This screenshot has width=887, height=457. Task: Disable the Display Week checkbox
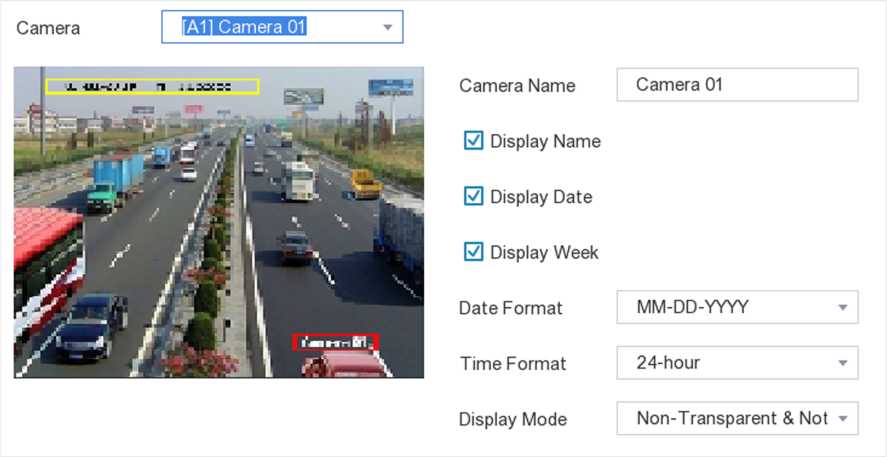tap(474, 252)
